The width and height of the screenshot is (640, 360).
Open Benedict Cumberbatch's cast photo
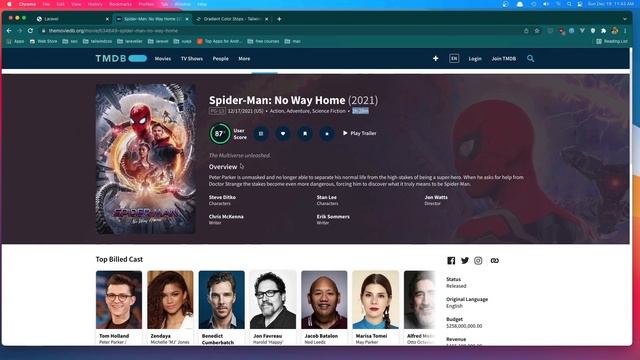[x=222, y=300]
